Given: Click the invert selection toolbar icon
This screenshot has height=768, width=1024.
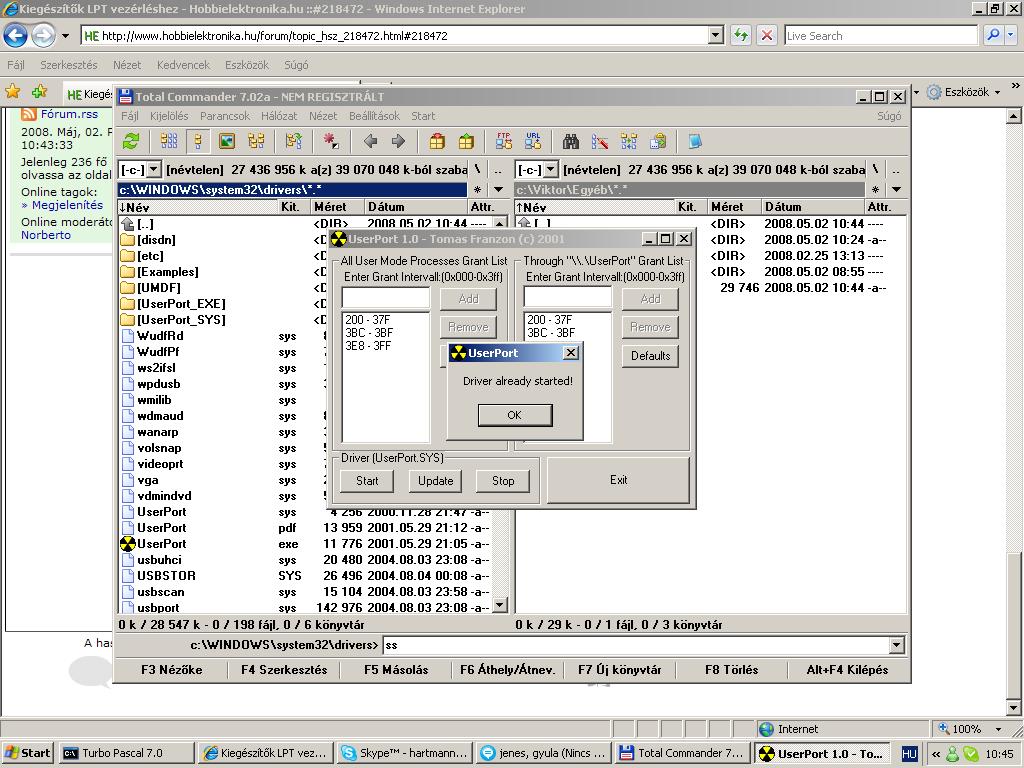Looking at the screenshot, I should (293, 141).
